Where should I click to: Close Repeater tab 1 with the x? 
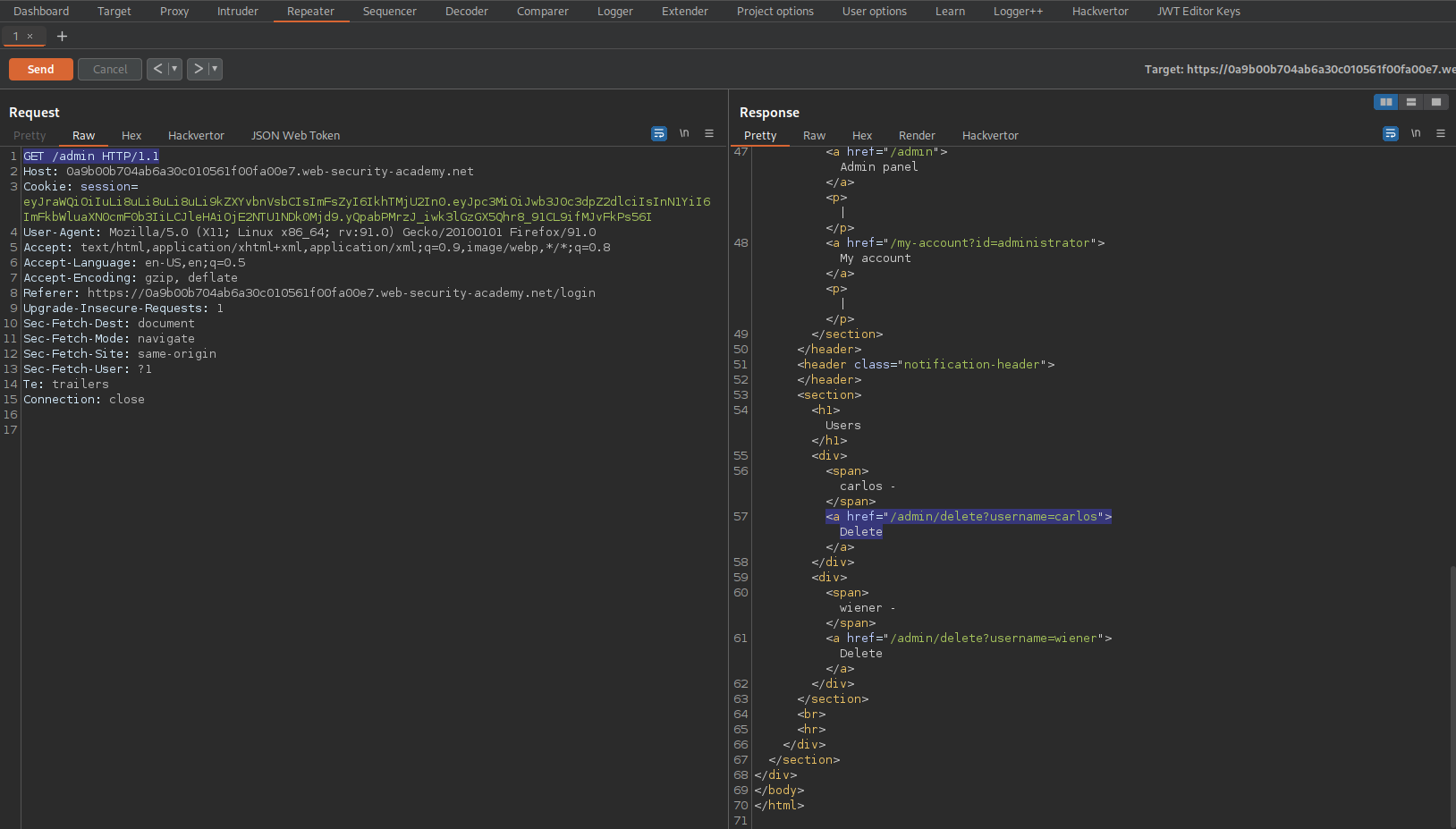click(x=30, y=37)
